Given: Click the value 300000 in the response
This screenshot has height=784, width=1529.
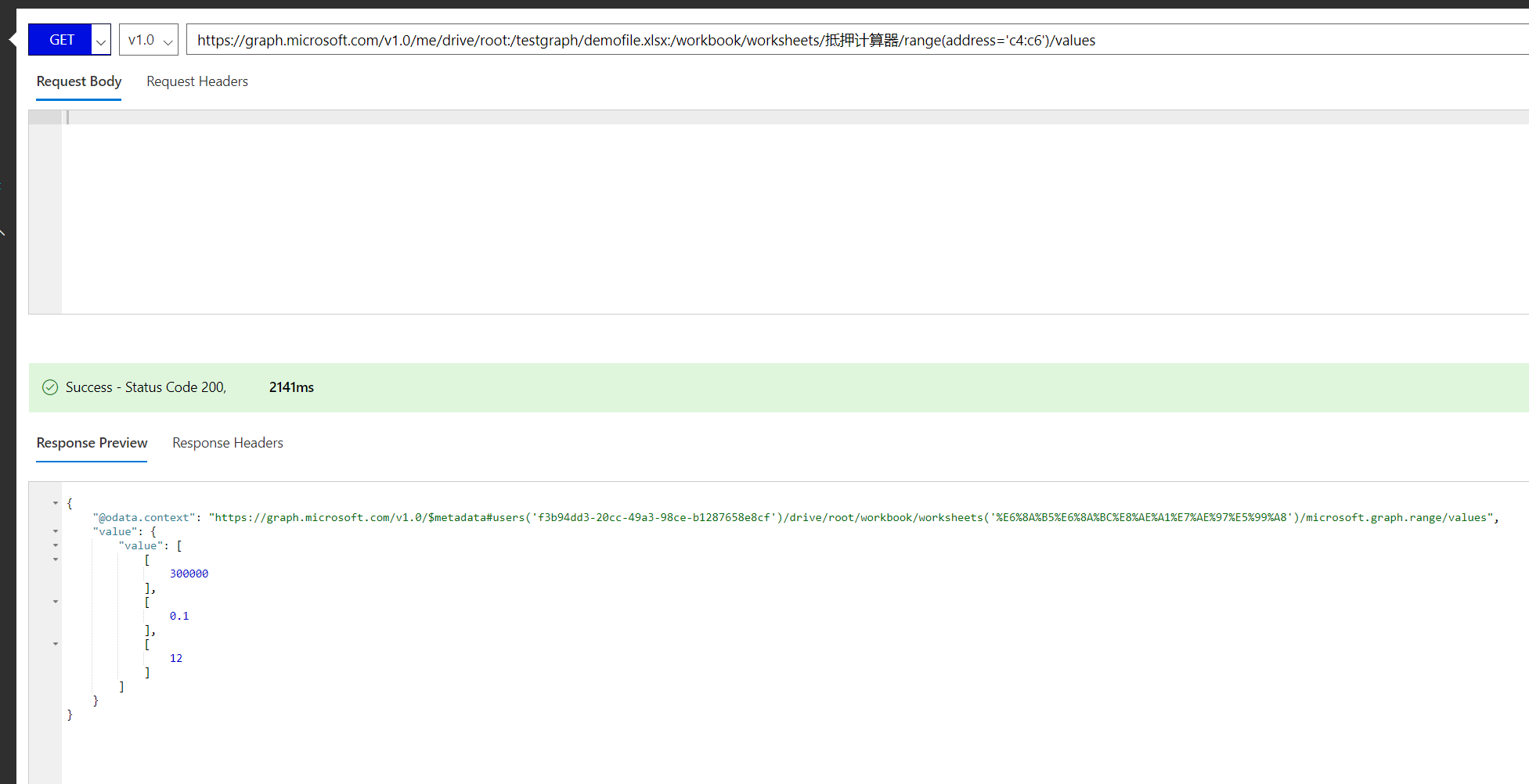Looking at the screenshot, I should [x=189, y=574].
